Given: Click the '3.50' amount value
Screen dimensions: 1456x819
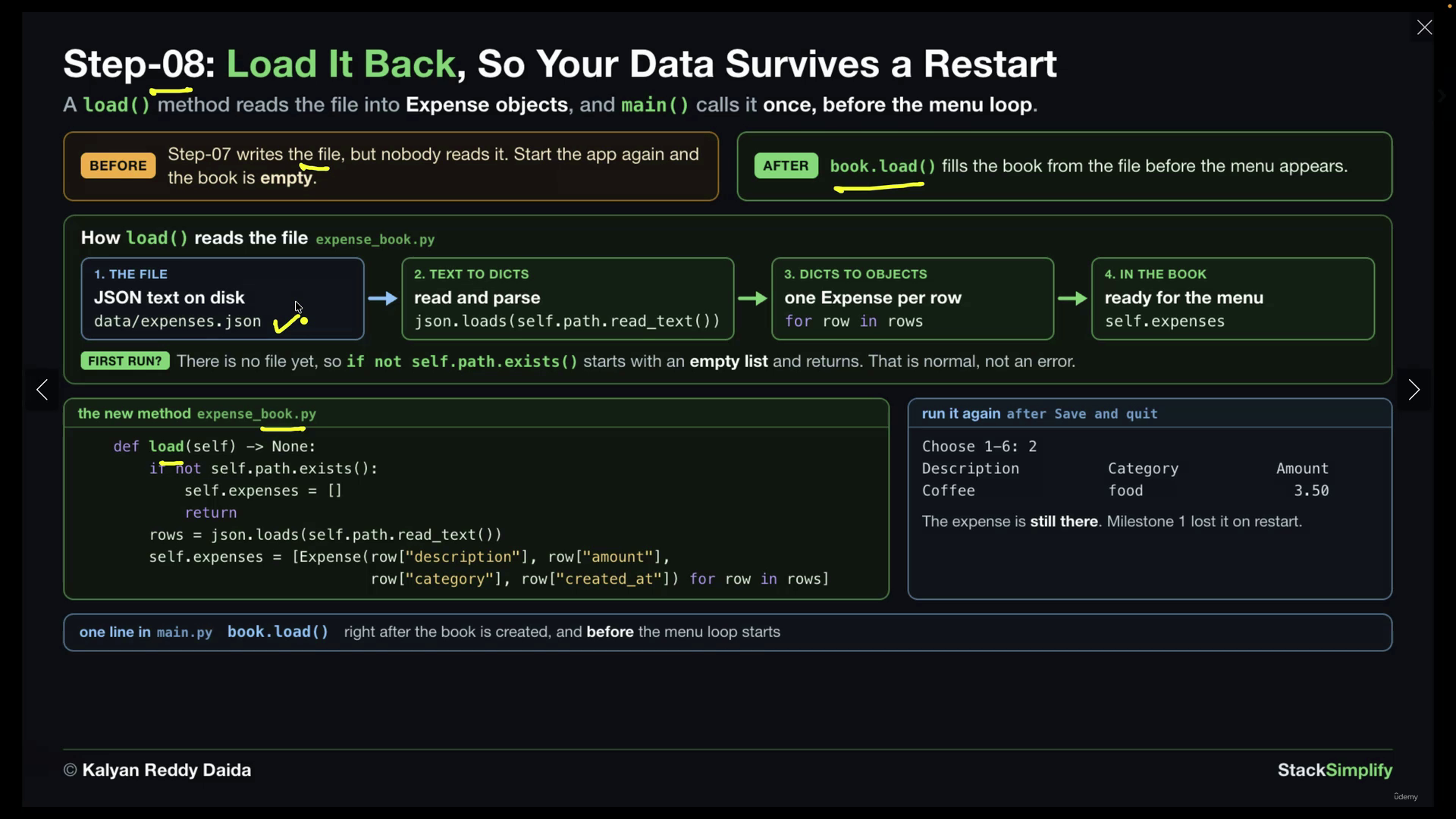Looking at the screenshot, I should pyautogui.click(x=1311, y=491).
